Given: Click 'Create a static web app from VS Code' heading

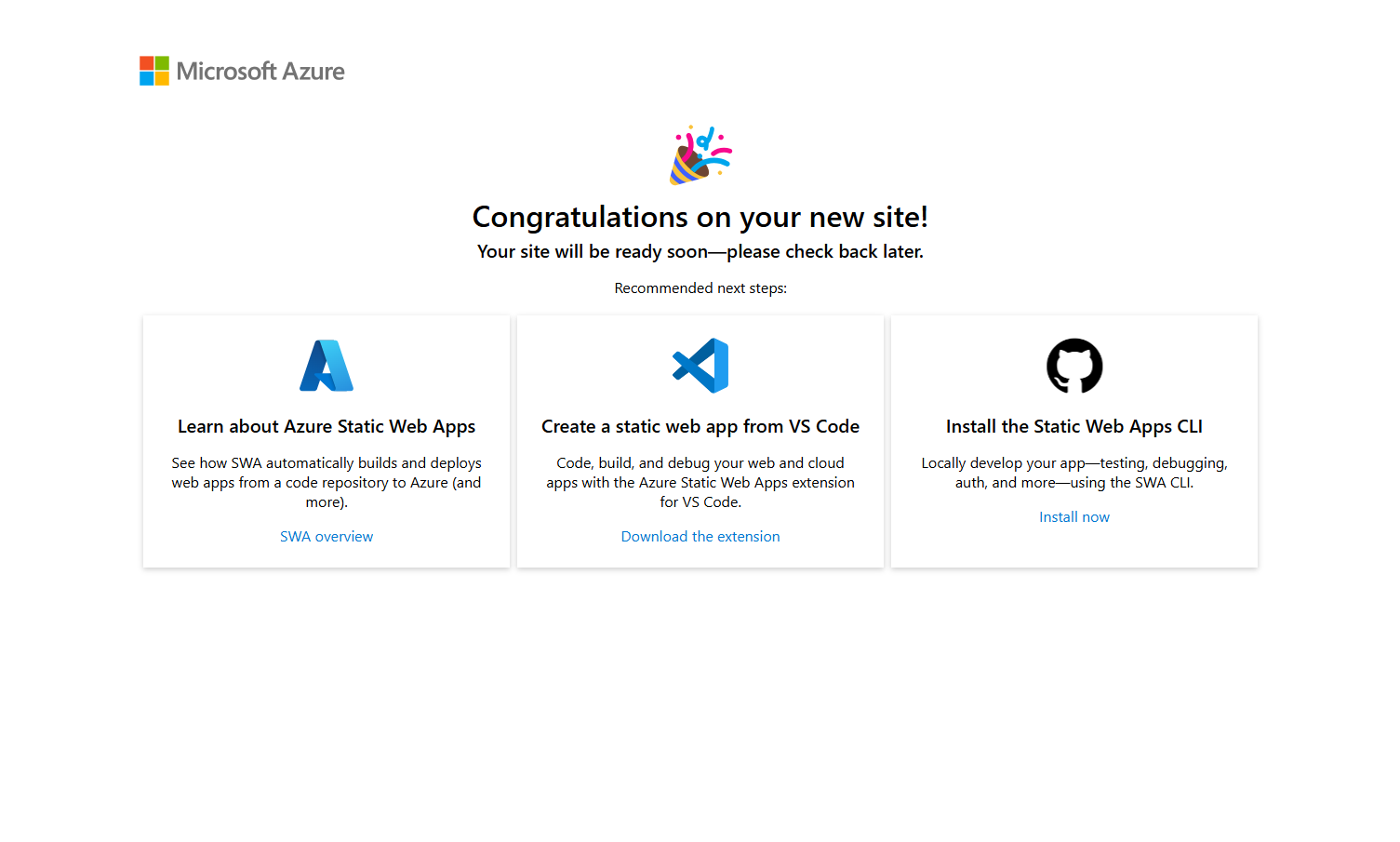Looking at the screenshot, I should tap(700, 426).
